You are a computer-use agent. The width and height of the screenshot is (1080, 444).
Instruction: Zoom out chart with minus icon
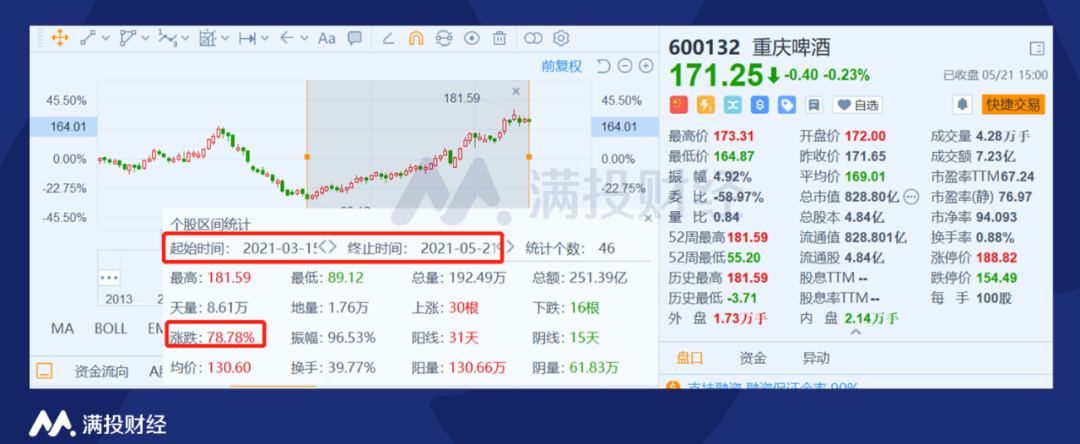pos(625,66)
